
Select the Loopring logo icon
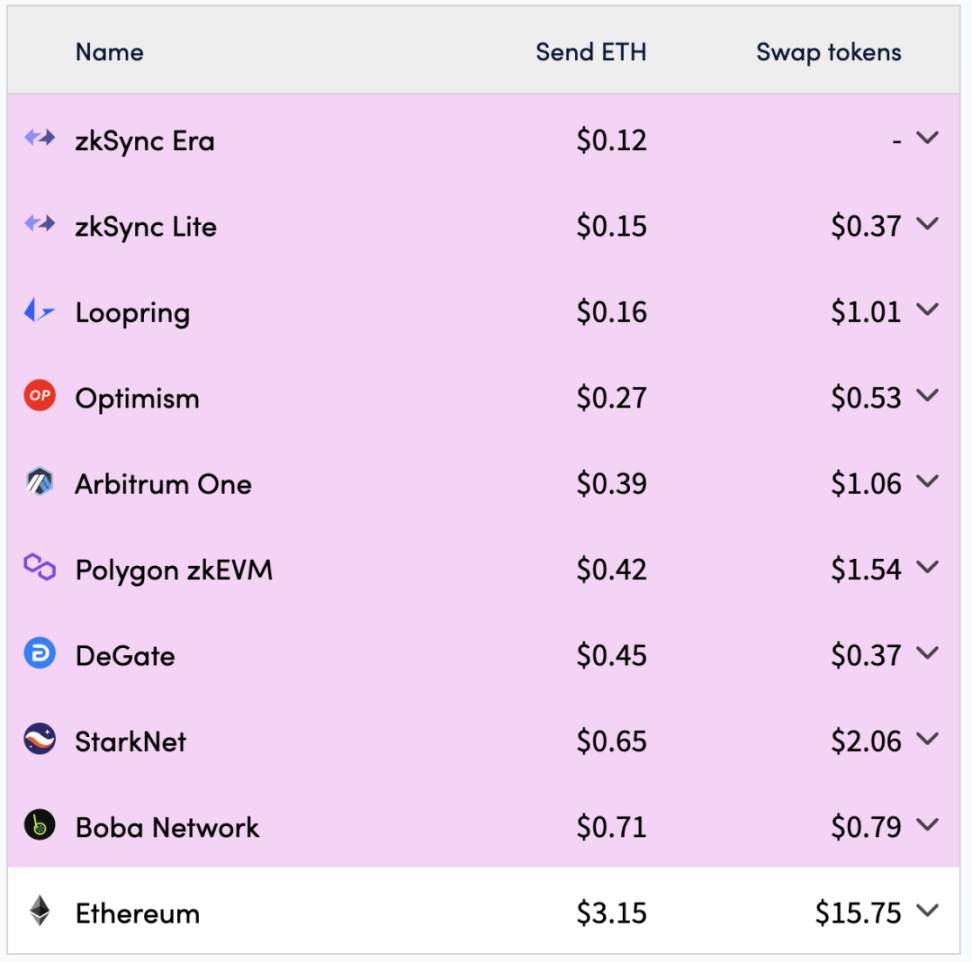coord(39,310)
